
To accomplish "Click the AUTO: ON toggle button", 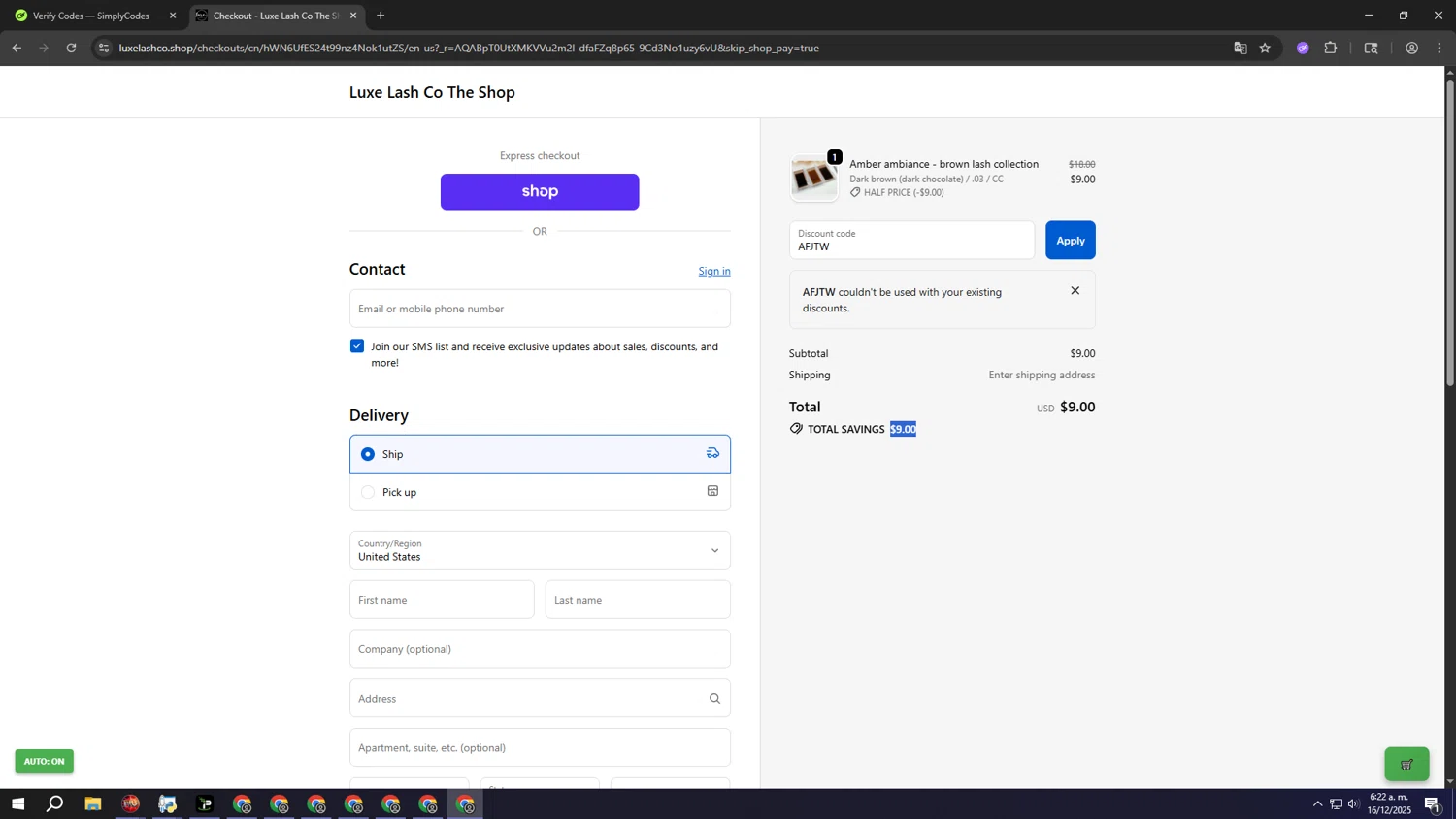I will pos(44,762).
